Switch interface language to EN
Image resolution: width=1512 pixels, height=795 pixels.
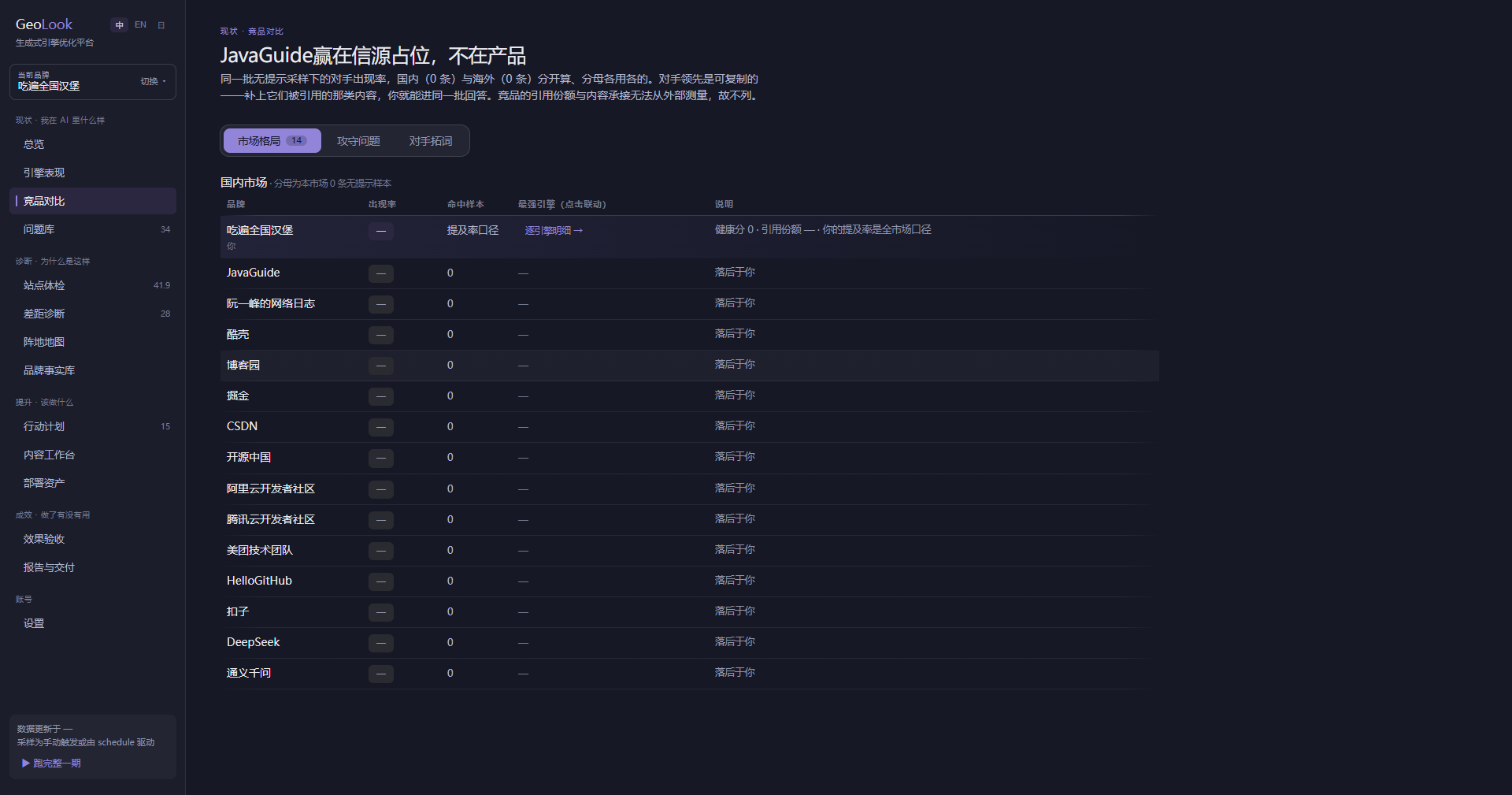pos(140,25)
